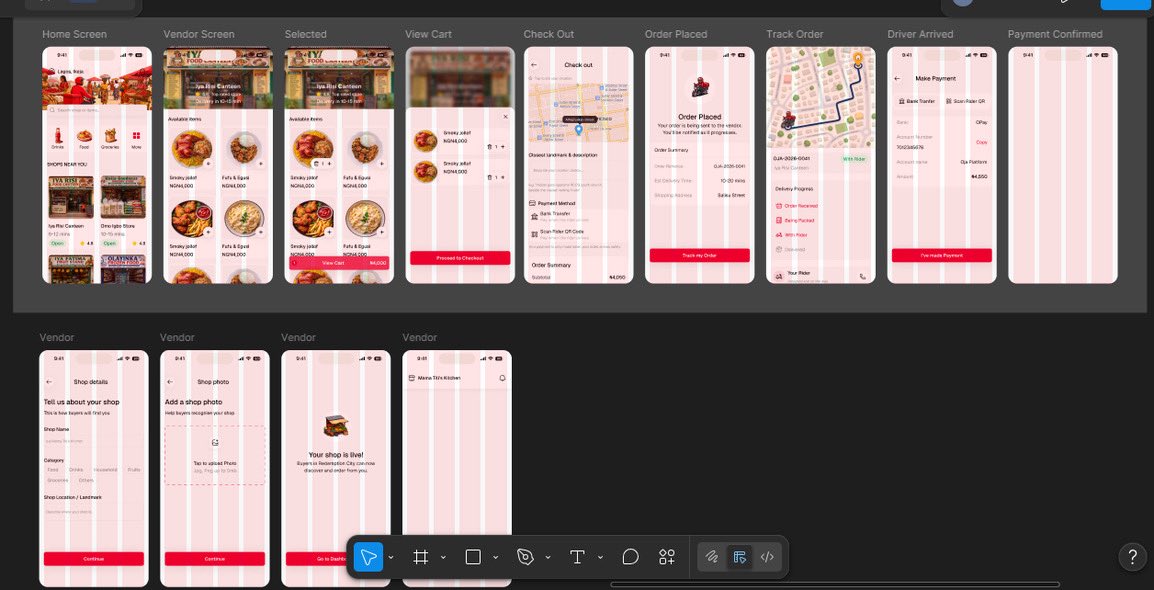Click Vendor label above Shop details frame
The width and height of the screenshot is (1154, 590).
[x=57, y=338]
